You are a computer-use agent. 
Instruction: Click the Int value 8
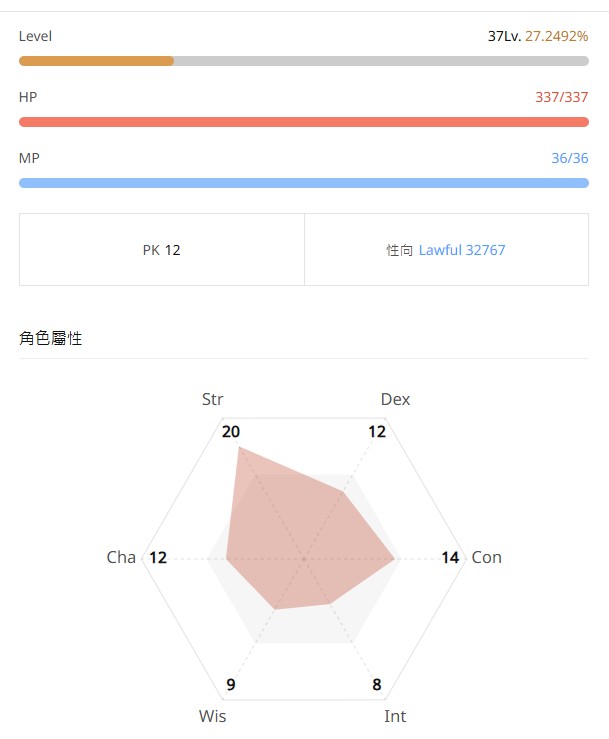point(377,685)
